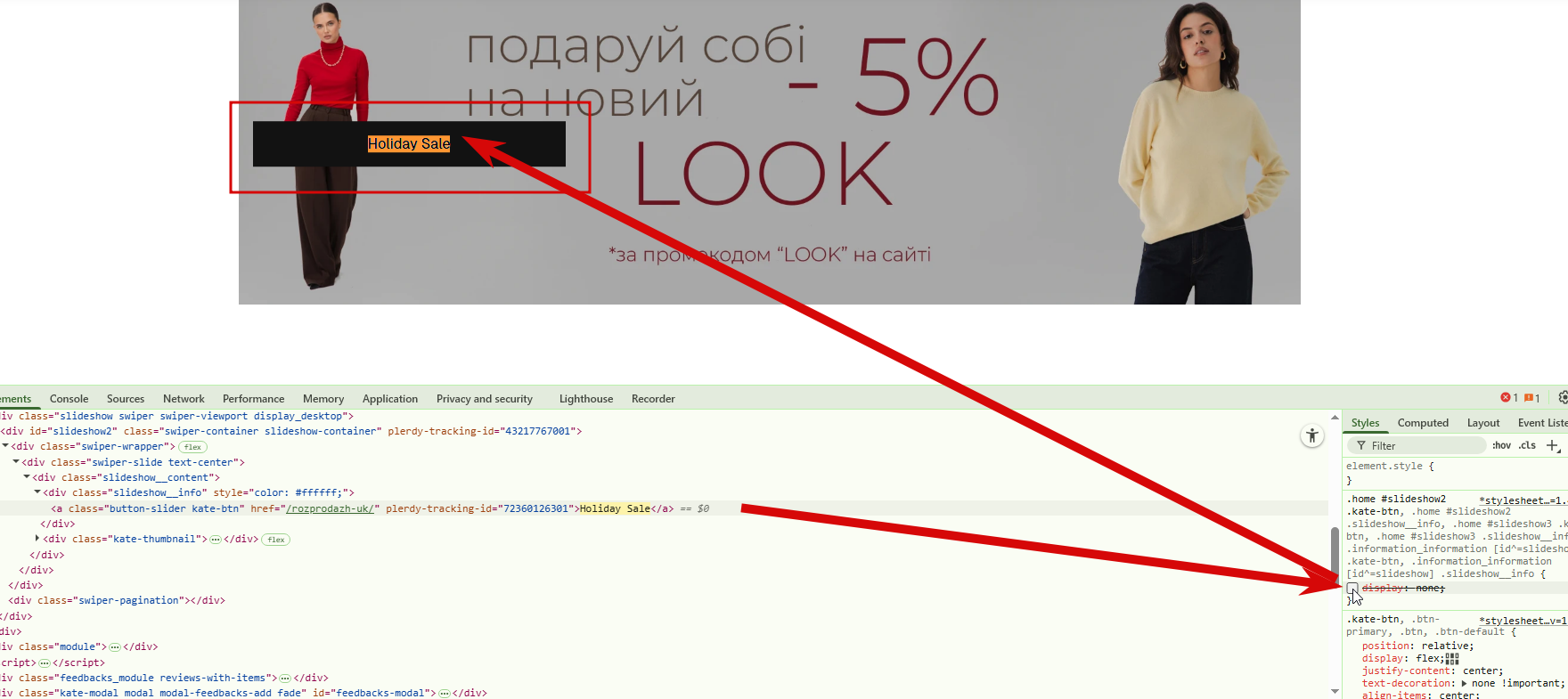Screen dimensions: 1568x699
Task: Collapse the swiper-wrapper div node
Action: pyautogui.click(x=5, y=446)
